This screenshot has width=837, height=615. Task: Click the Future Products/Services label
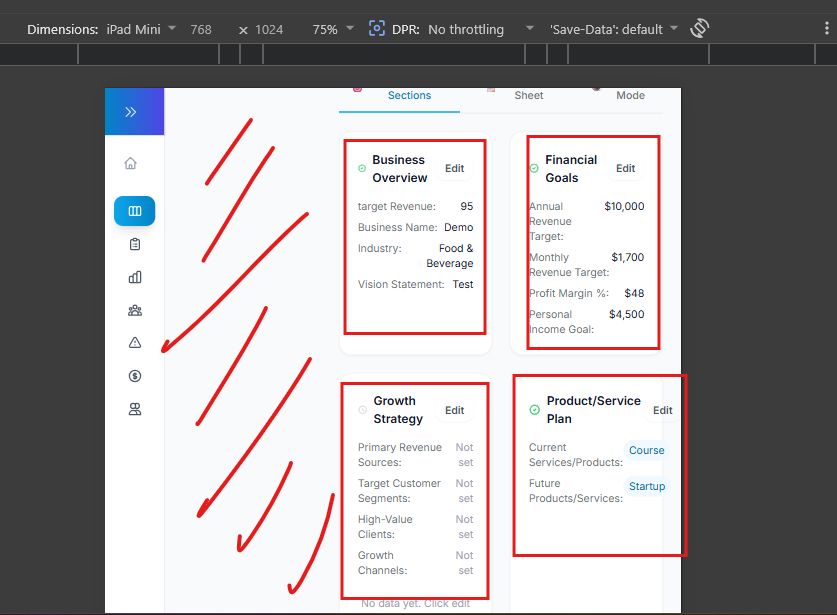[575, 491]
